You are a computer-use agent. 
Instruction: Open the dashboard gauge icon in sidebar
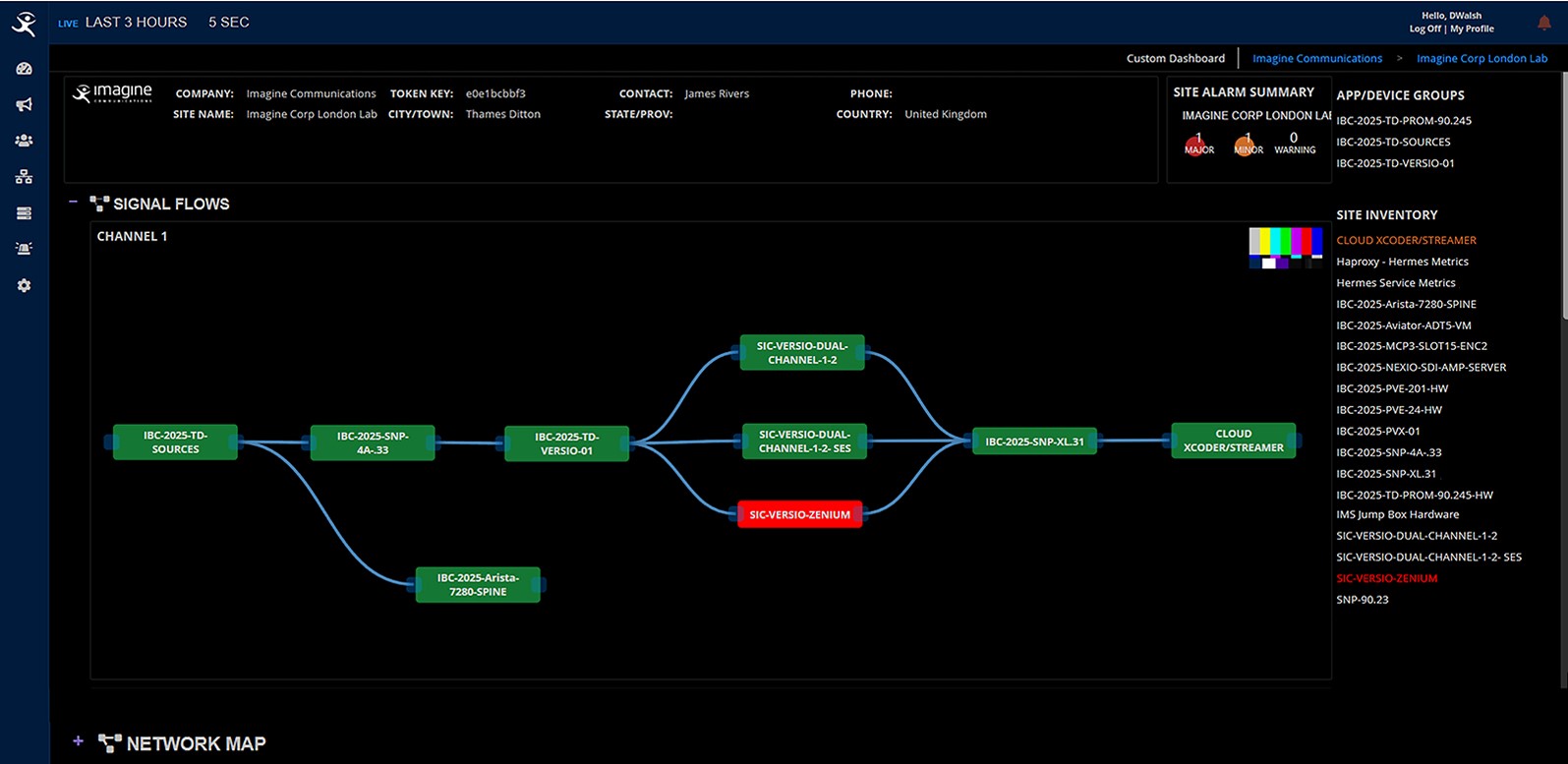pyautogui.click(x=24, y=69)
